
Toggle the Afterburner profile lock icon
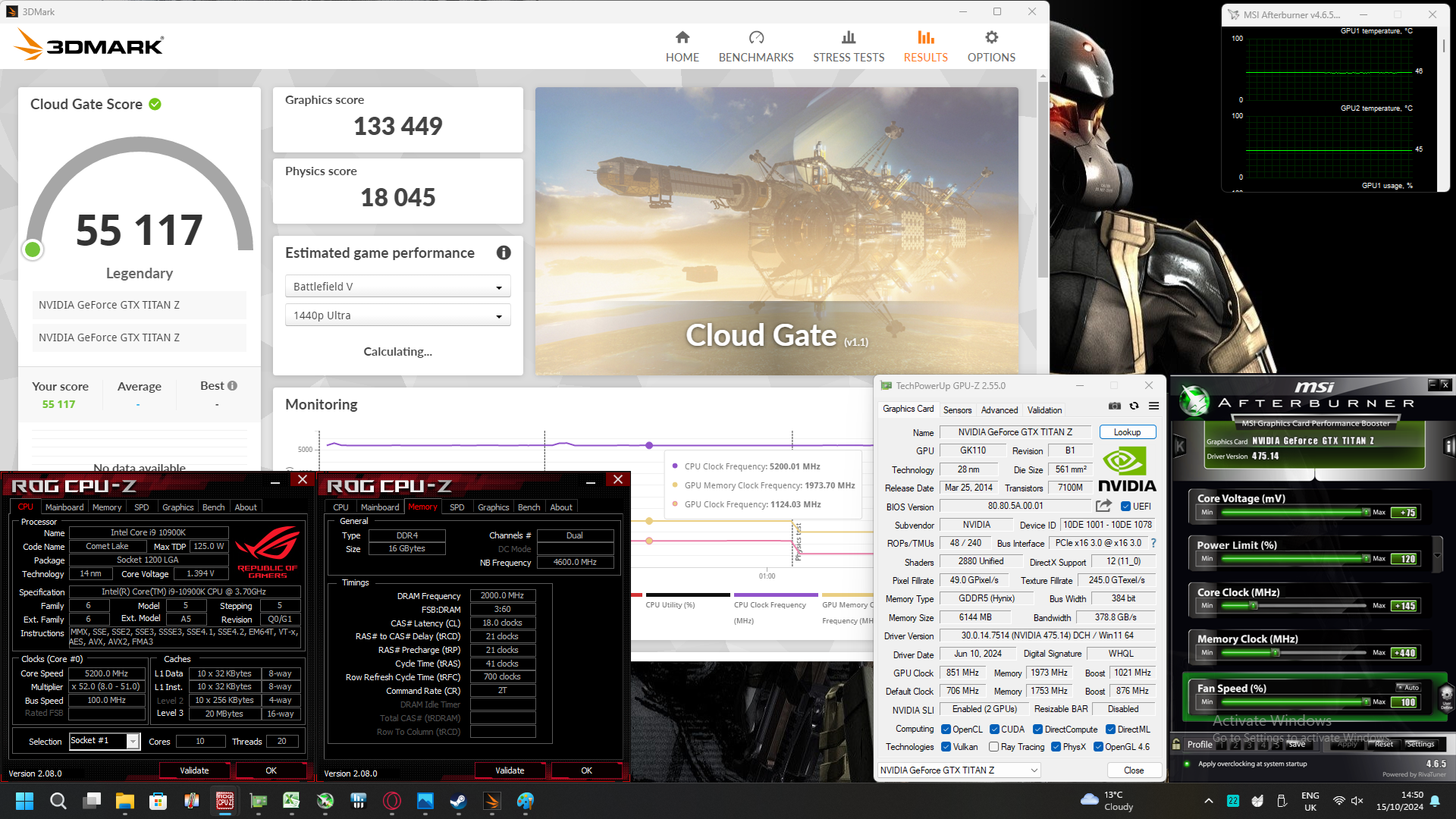[1177, 744]
